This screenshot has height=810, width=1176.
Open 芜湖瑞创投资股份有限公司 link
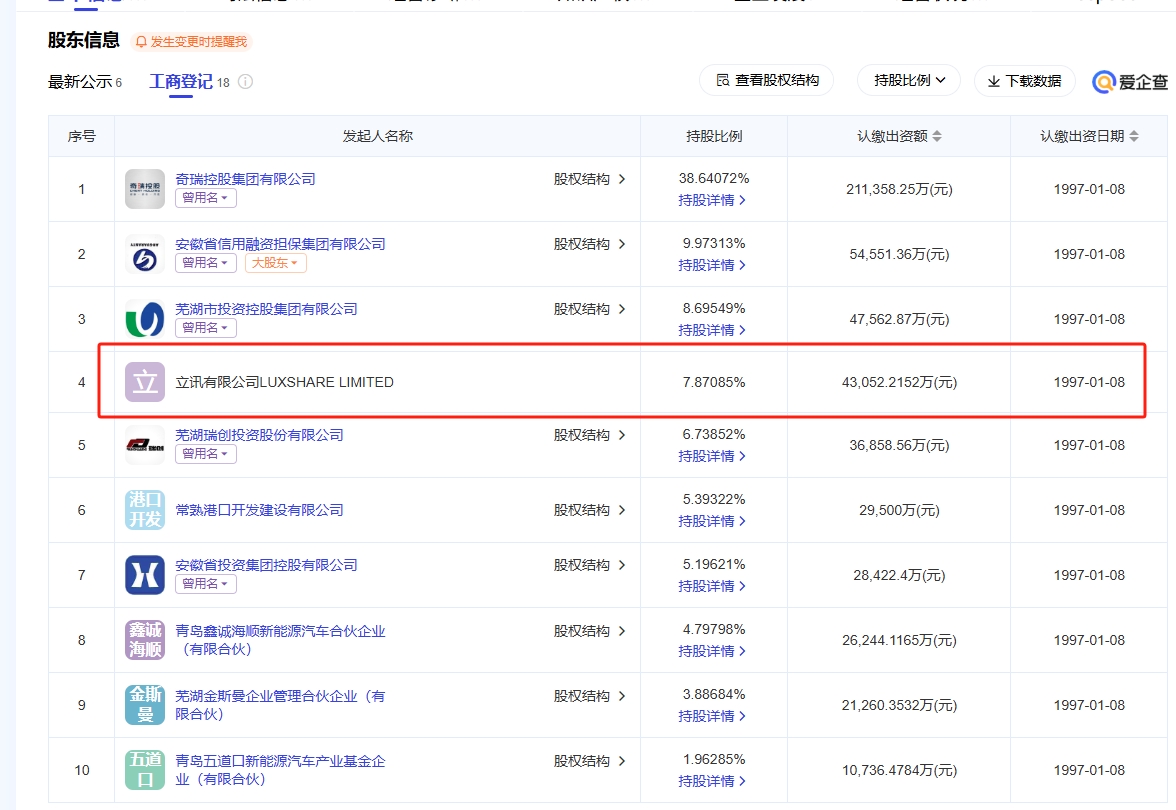coord(260,435)
